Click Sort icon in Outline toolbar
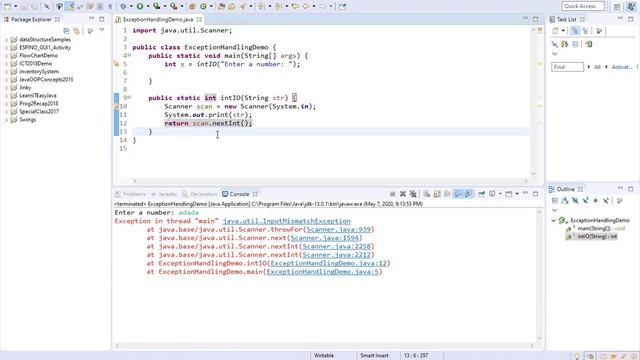640x360 pixels. click(x=565, y=200)
